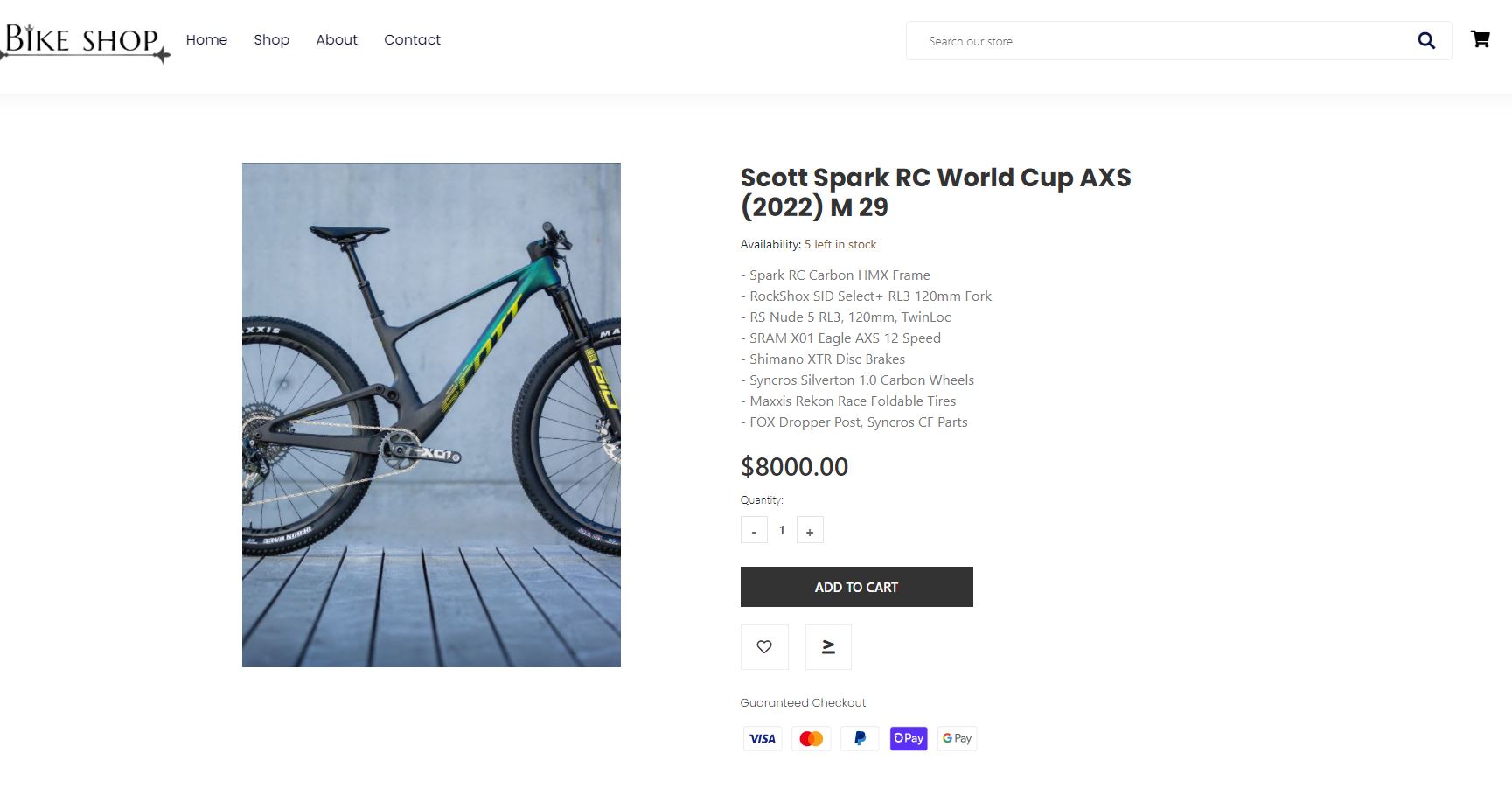Screen dimensions: 1512x809
Task: Click the compare product icon
Action: [828, 647]
